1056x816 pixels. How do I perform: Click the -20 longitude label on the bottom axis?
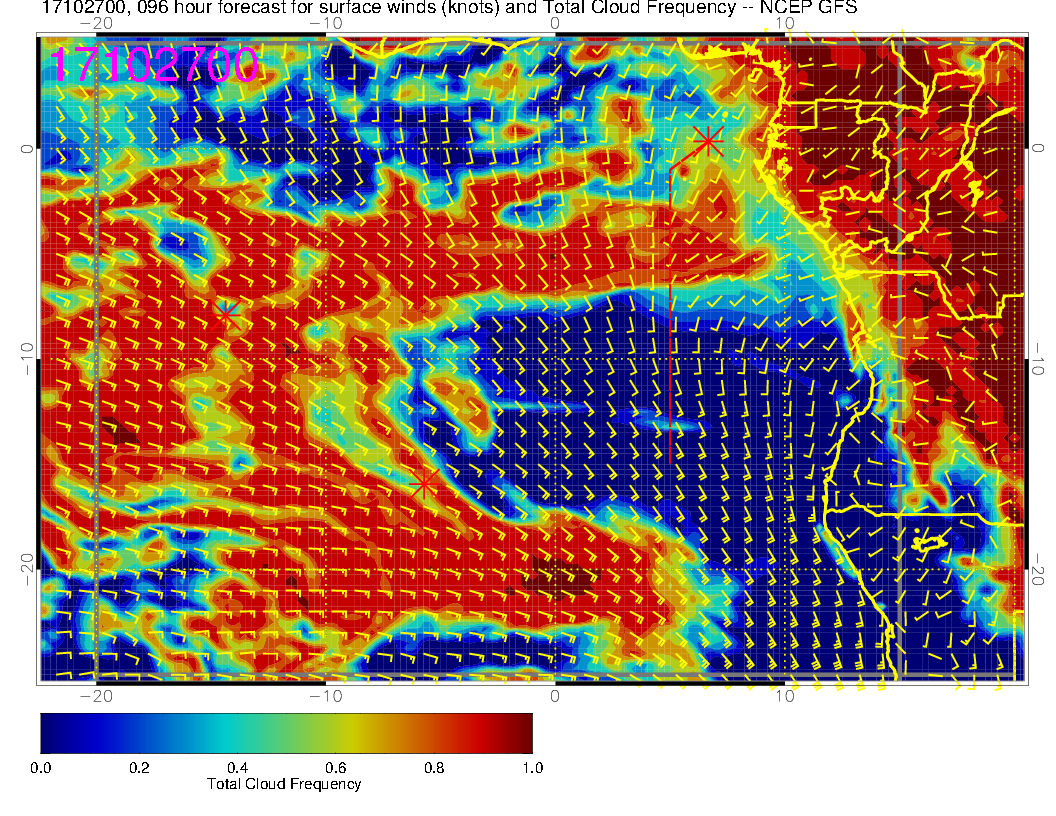[x=96, y=695]
